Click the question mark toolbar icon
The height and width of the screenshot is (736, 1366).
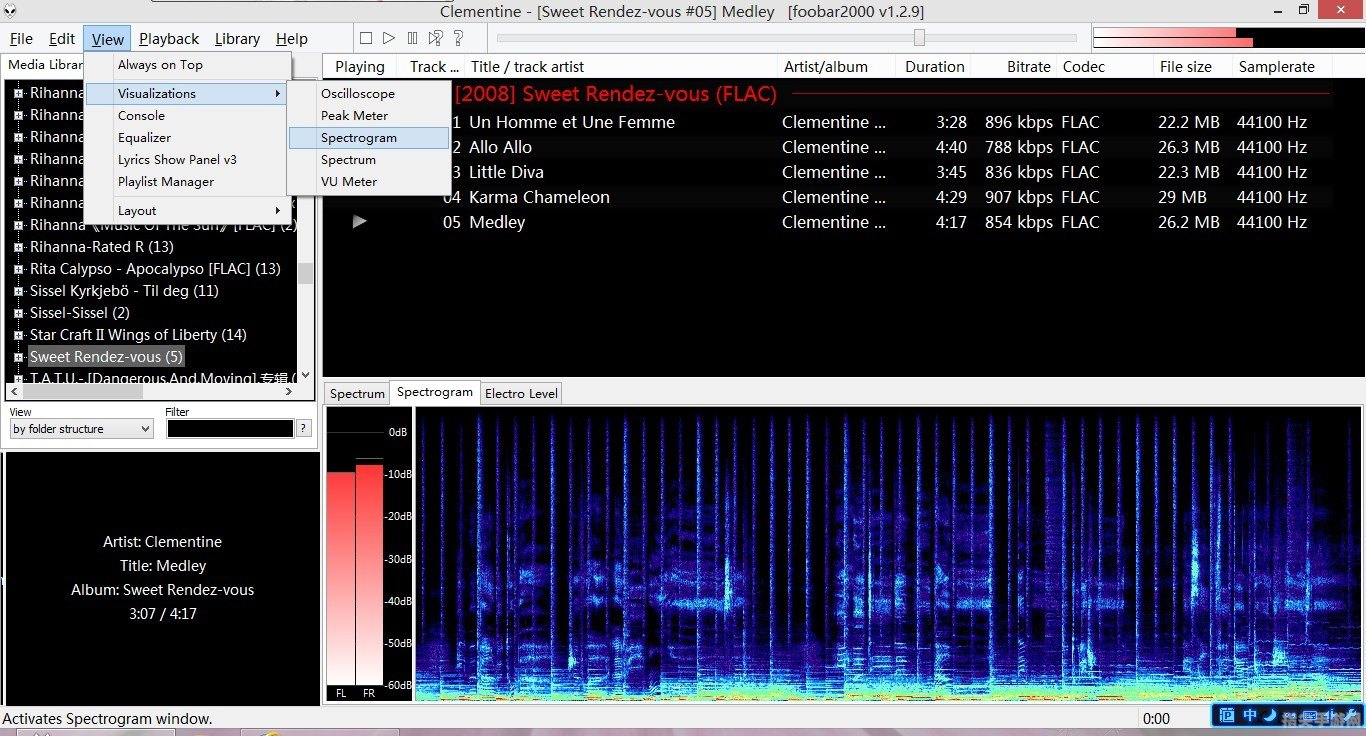[458, 38]
